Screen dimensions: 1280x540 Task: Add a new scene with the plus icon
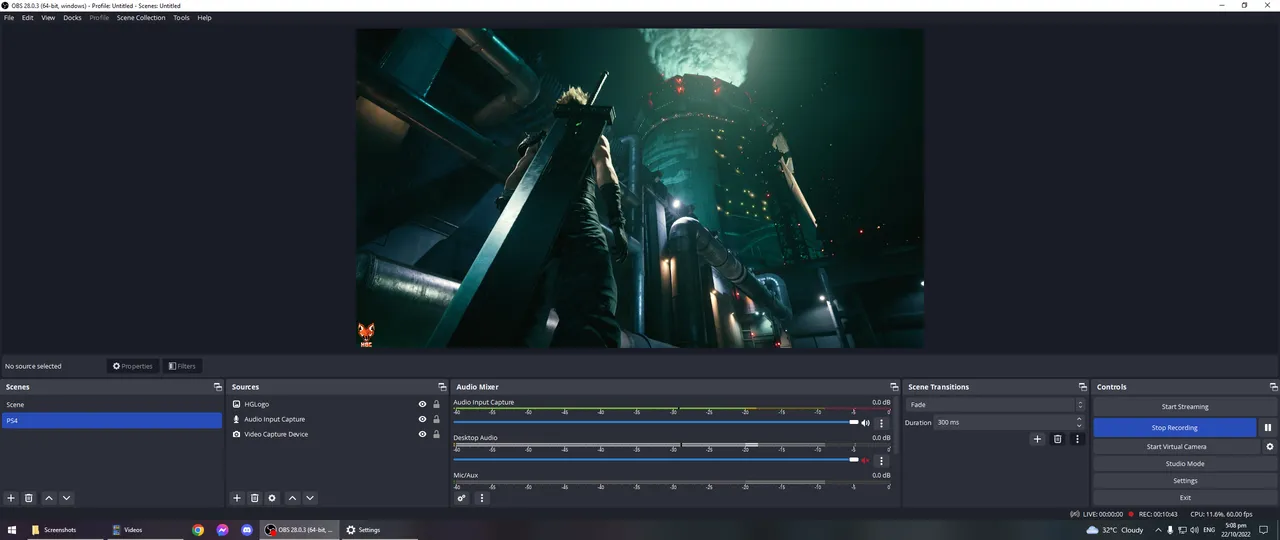point(11,498)
